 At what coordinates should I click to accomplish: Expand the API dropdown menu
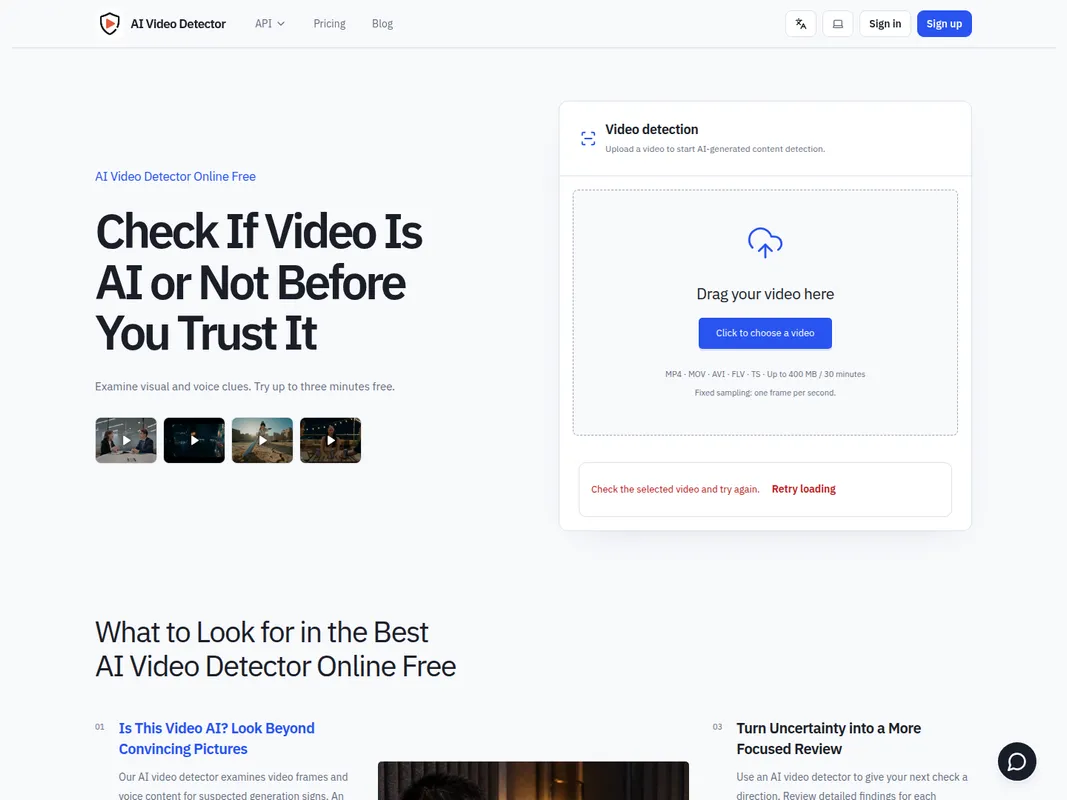269,24
